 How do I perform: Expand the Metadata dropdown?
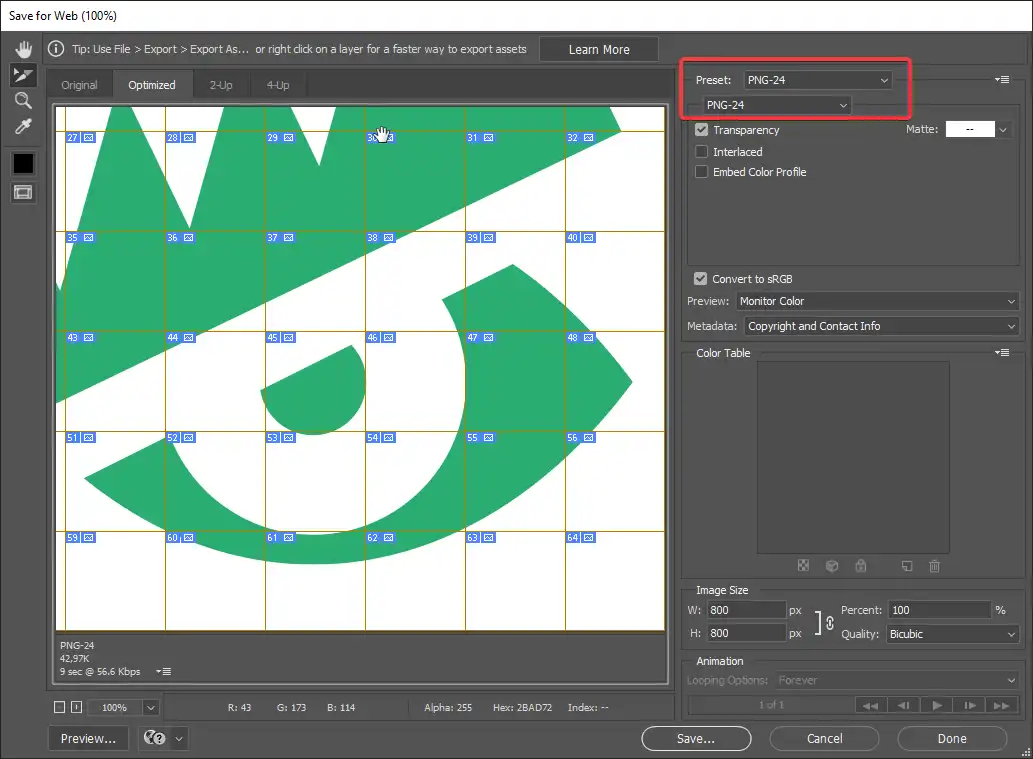881,326
